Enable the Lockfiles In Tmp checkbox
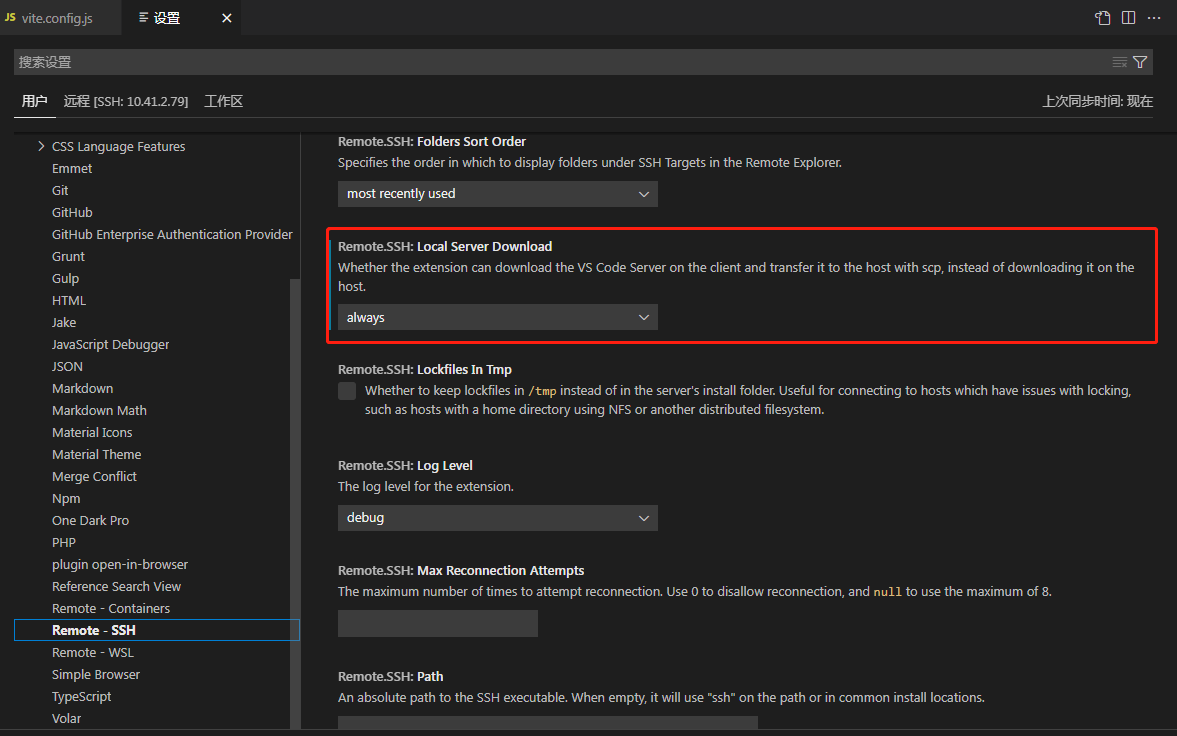The height and width of the screenshot is (736, 1177). [346, 390]
